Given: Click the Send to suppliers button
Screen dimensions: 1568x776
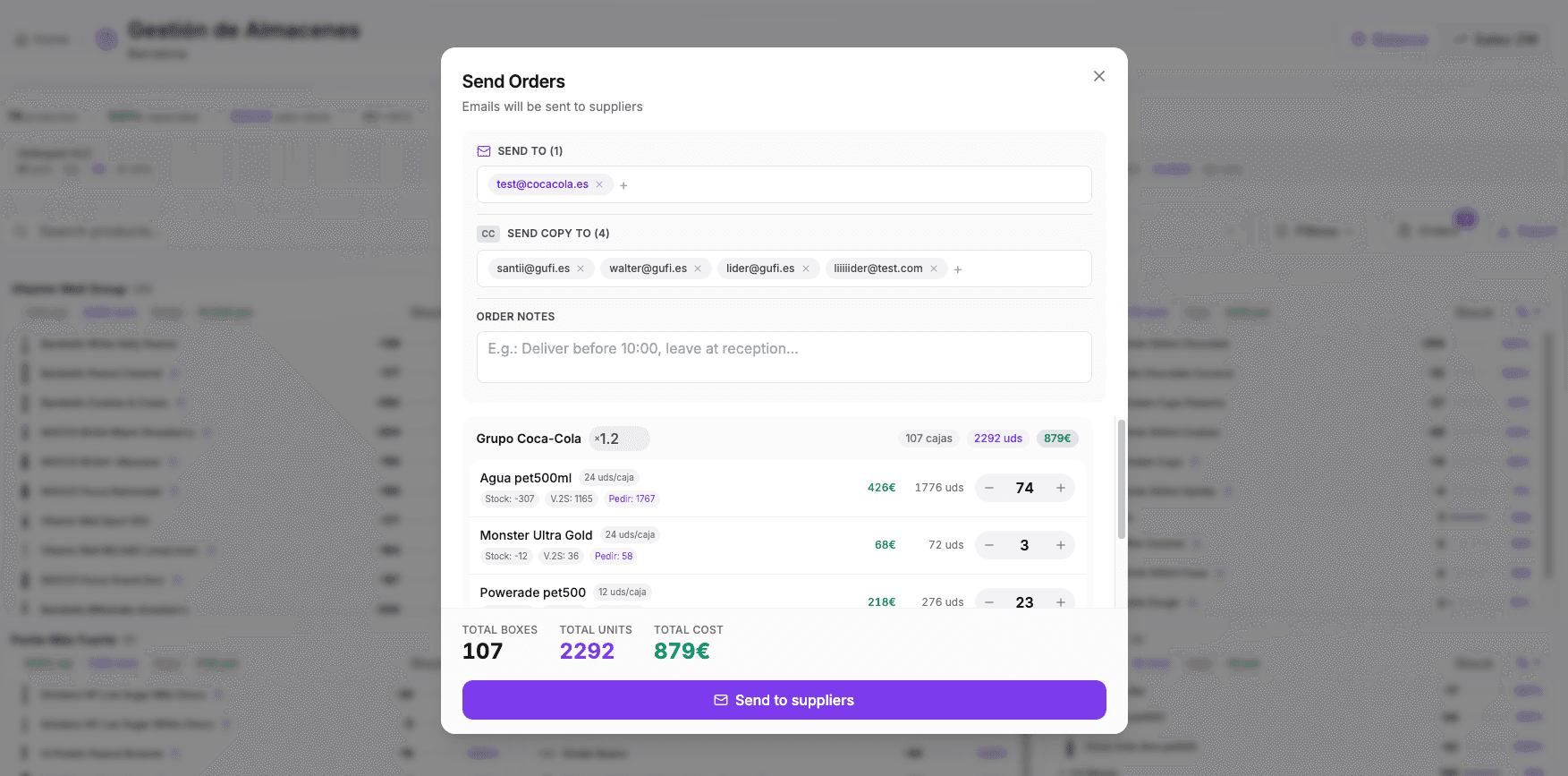Looking at the screenshot, I should 784,700.
